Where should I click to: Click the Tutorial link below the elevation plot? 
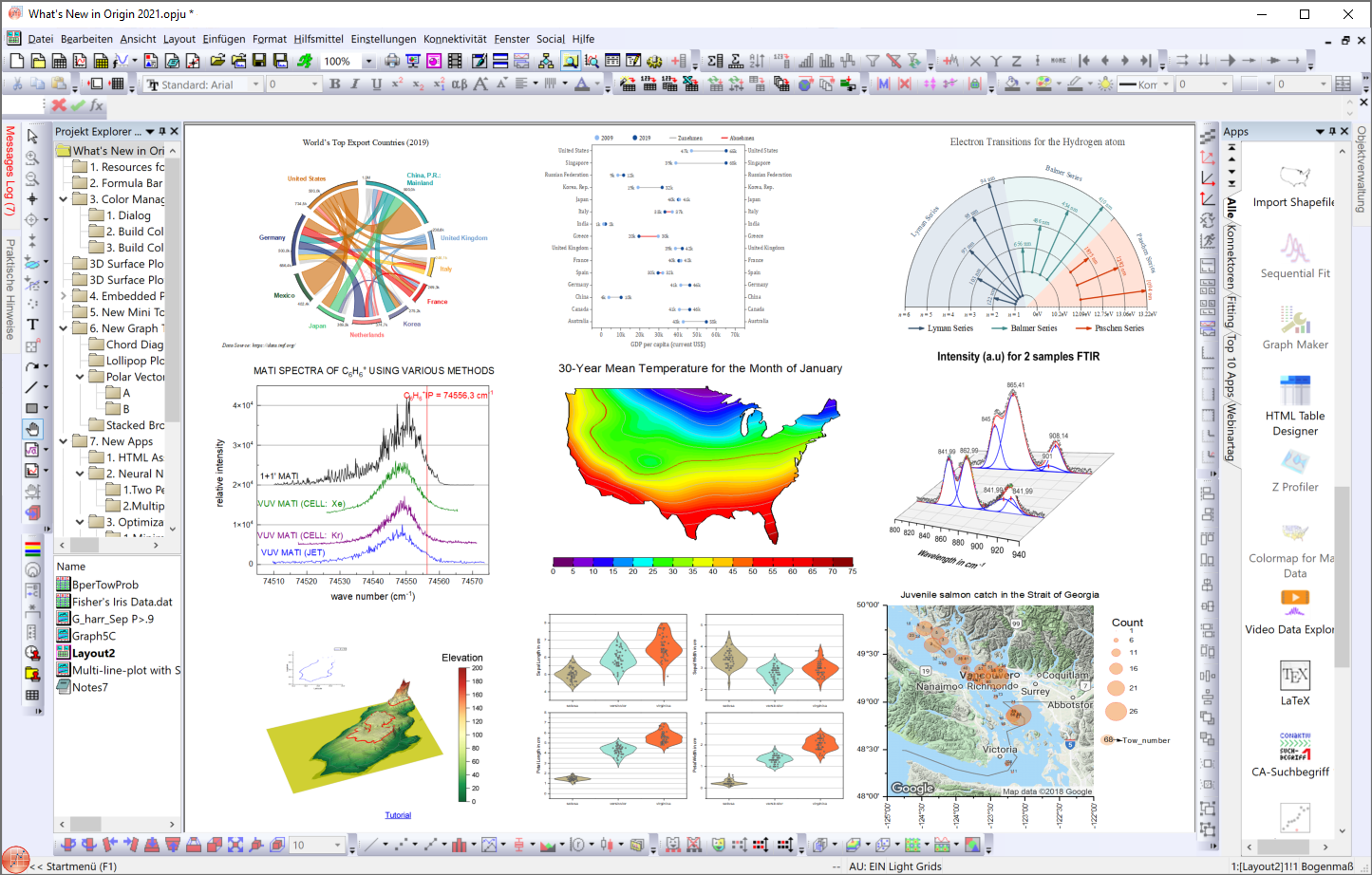[x=398, y=814]
